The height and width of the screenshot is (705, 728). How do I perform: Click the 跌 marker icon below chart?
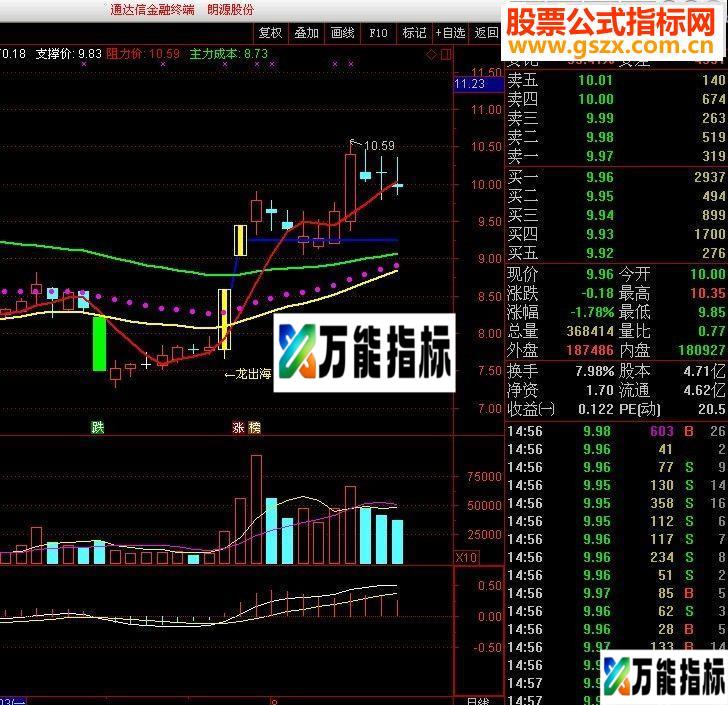tap(98, 427)
